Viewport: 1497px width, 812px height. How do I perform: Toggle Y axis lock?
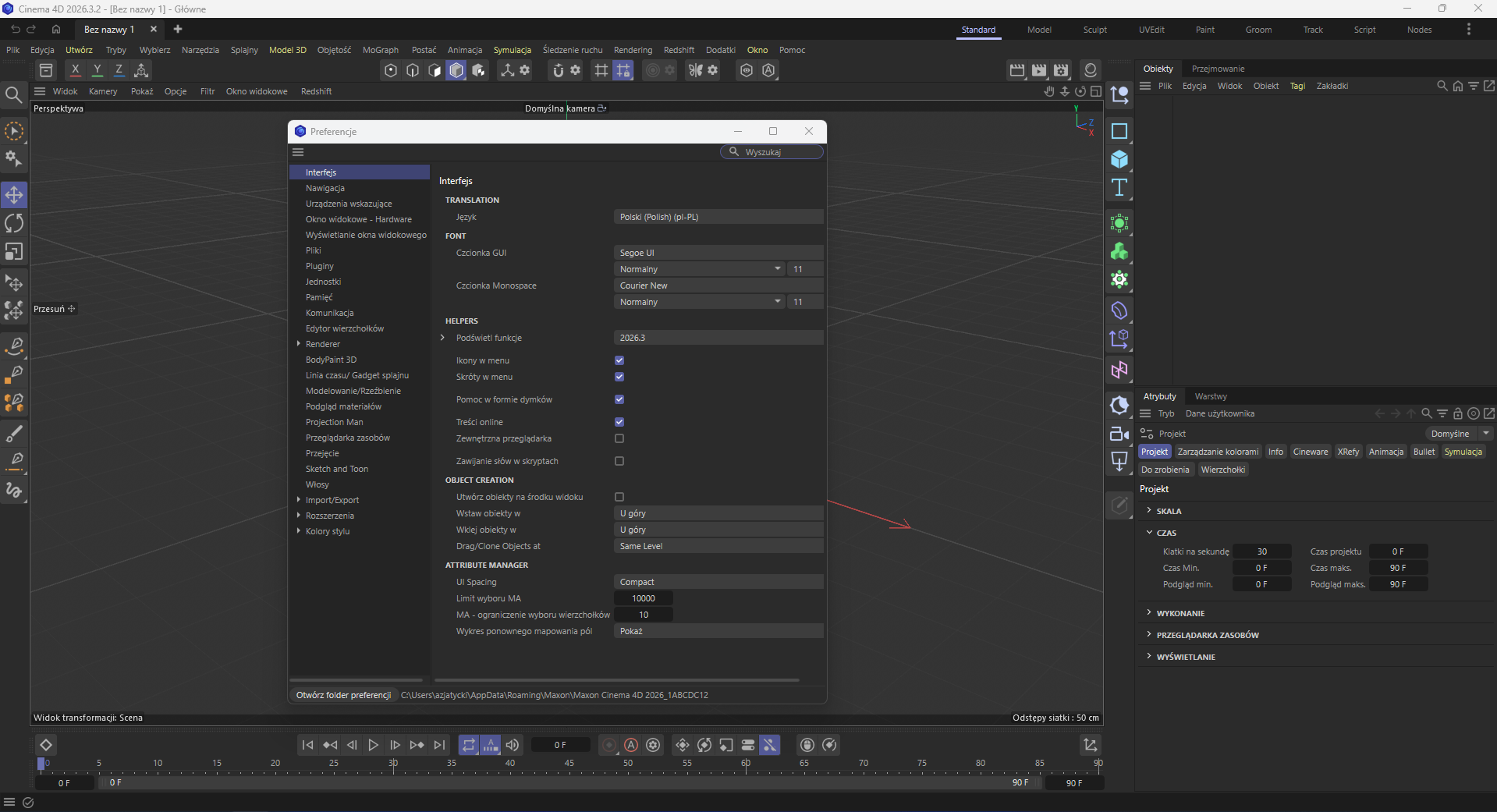pyautogui.click(x=97, y=69)
